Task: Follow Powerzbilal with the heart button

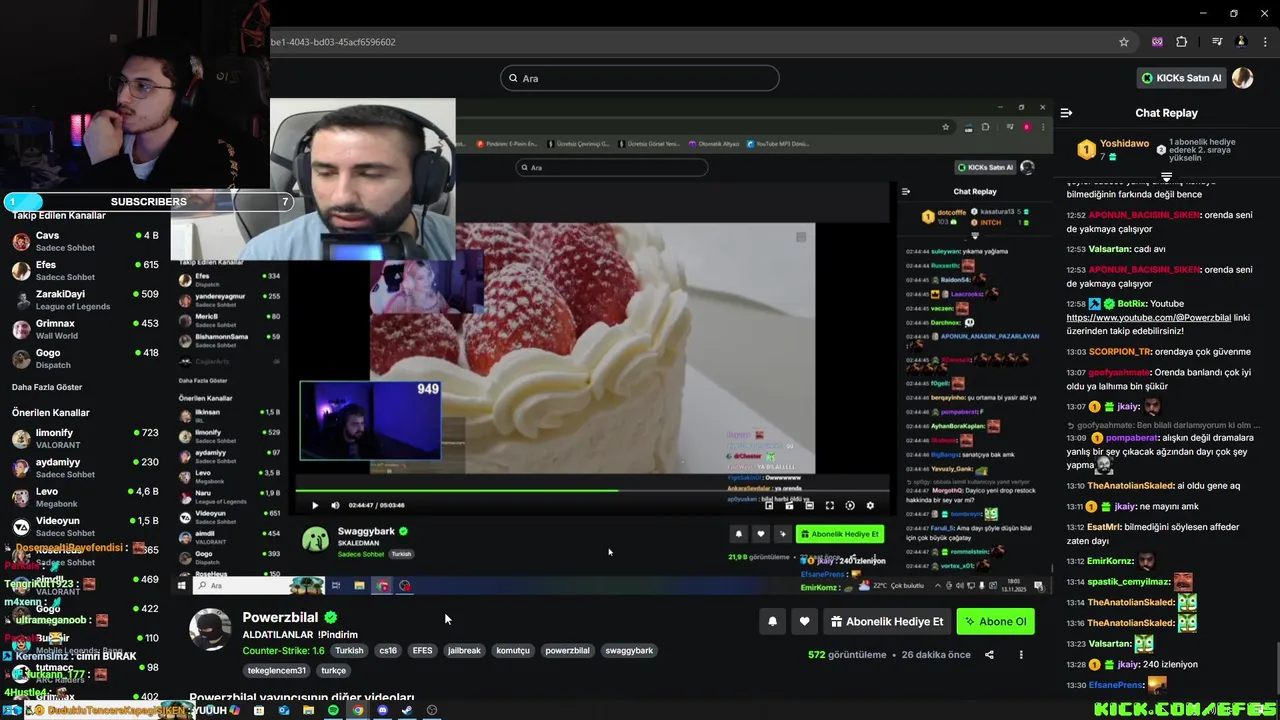Action: tap(804, 621)
